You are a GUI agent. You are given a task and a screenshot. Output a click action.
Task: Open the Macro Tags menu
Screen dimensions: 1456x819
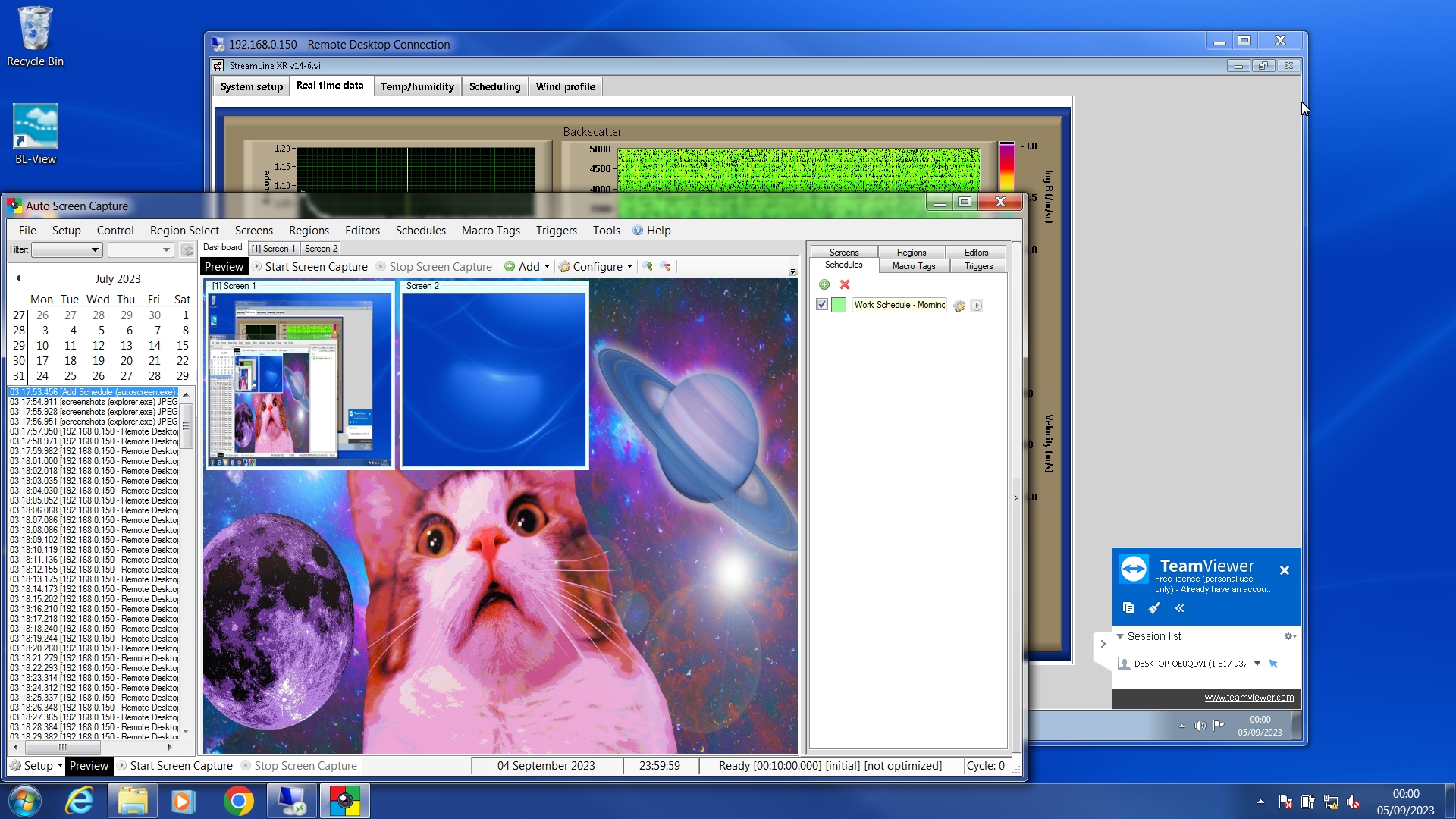pos(491,231)
